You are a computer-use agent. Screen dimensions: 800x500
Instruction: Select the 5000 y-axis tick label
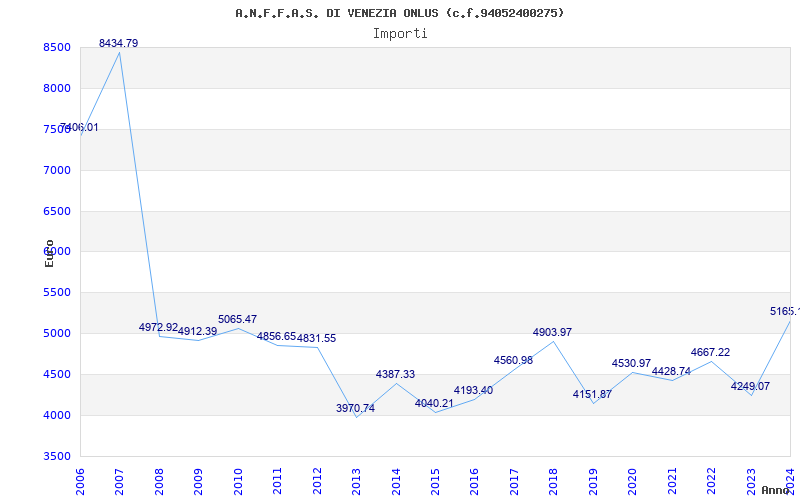(x=57, y=333)
